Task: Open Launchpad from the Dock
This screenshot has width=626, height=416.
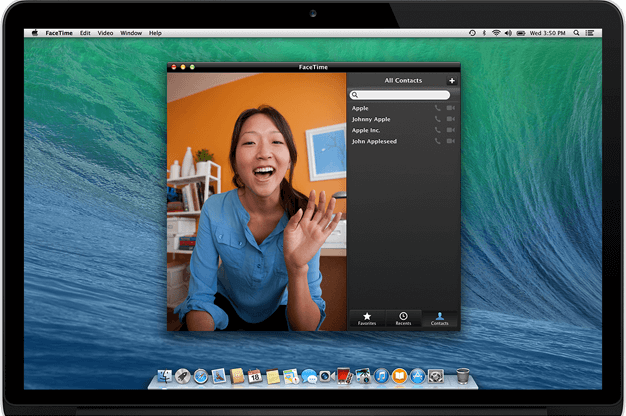Action: pyautogui.click(x=182, y=376)
